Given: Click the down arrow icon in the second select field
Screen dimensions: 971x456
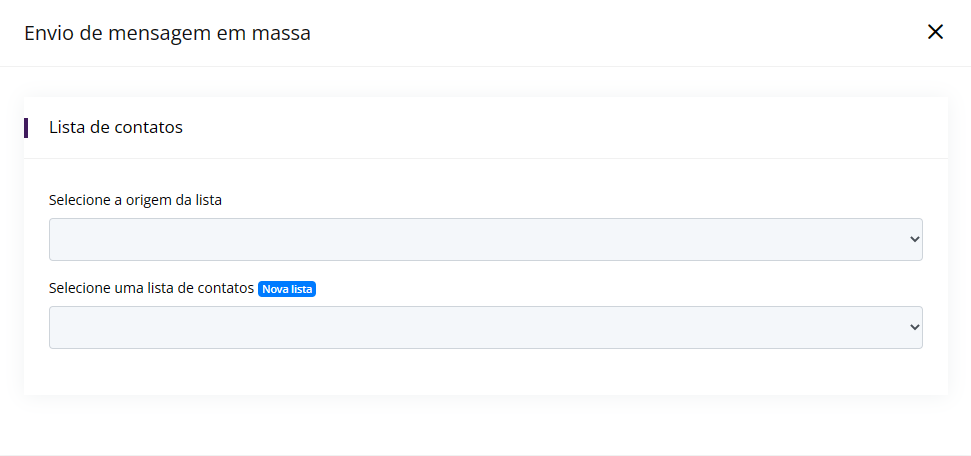Looking at the screenshot, I should pos(915,327).
